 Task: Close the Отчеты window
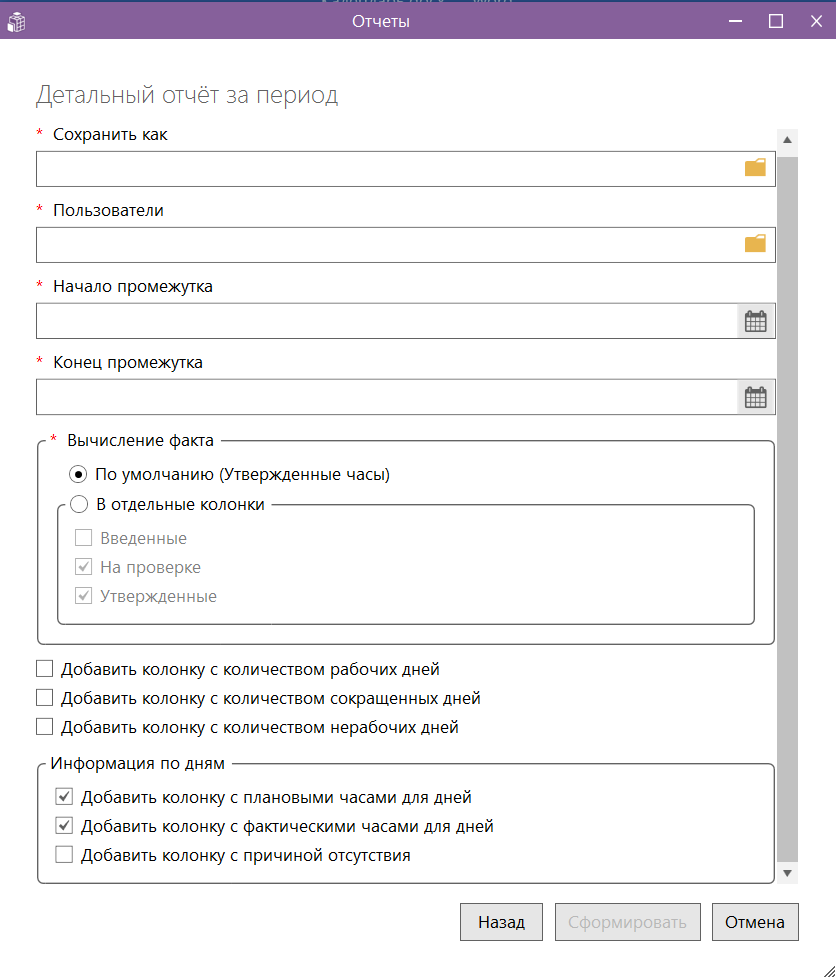coord(816,21)
